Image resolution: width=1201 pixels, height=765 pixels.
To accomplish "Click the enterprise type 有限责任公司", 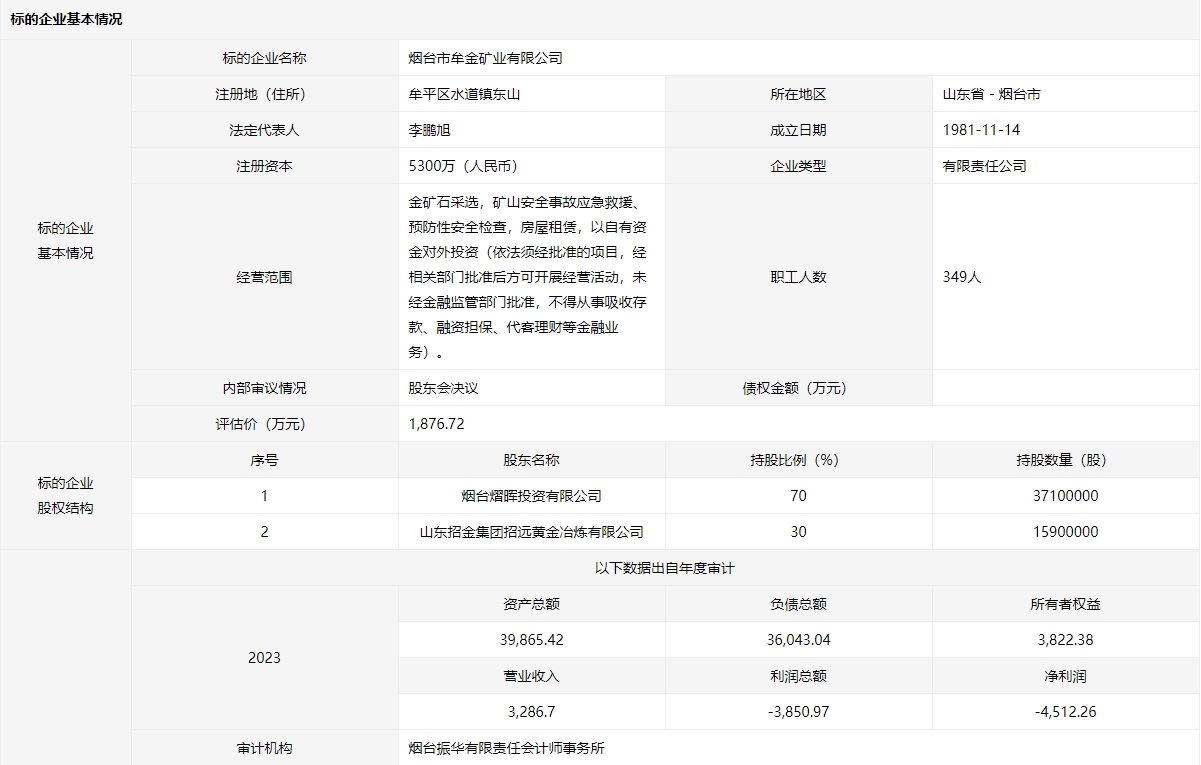I will pyautogui.click(x=985, y=166).
